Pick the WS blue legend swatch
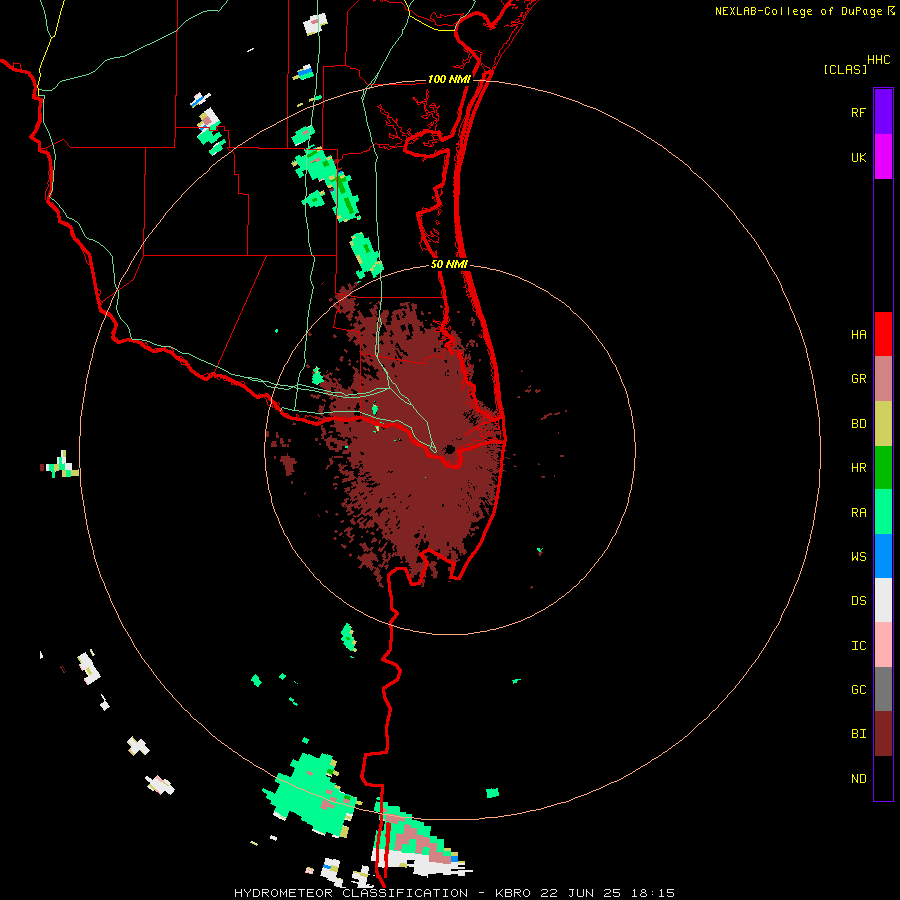The height and width of the screenshot is (900, 900). click(883, 556)
